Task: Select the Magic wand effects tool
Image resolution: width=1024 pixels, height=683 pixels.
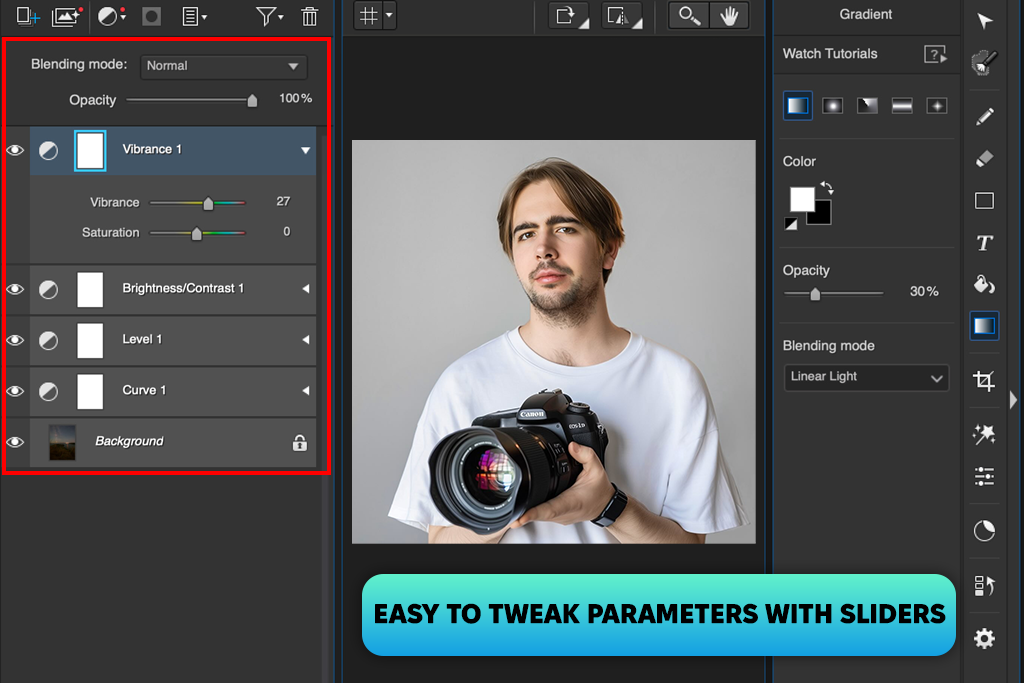Action: [x=984, y=434]
